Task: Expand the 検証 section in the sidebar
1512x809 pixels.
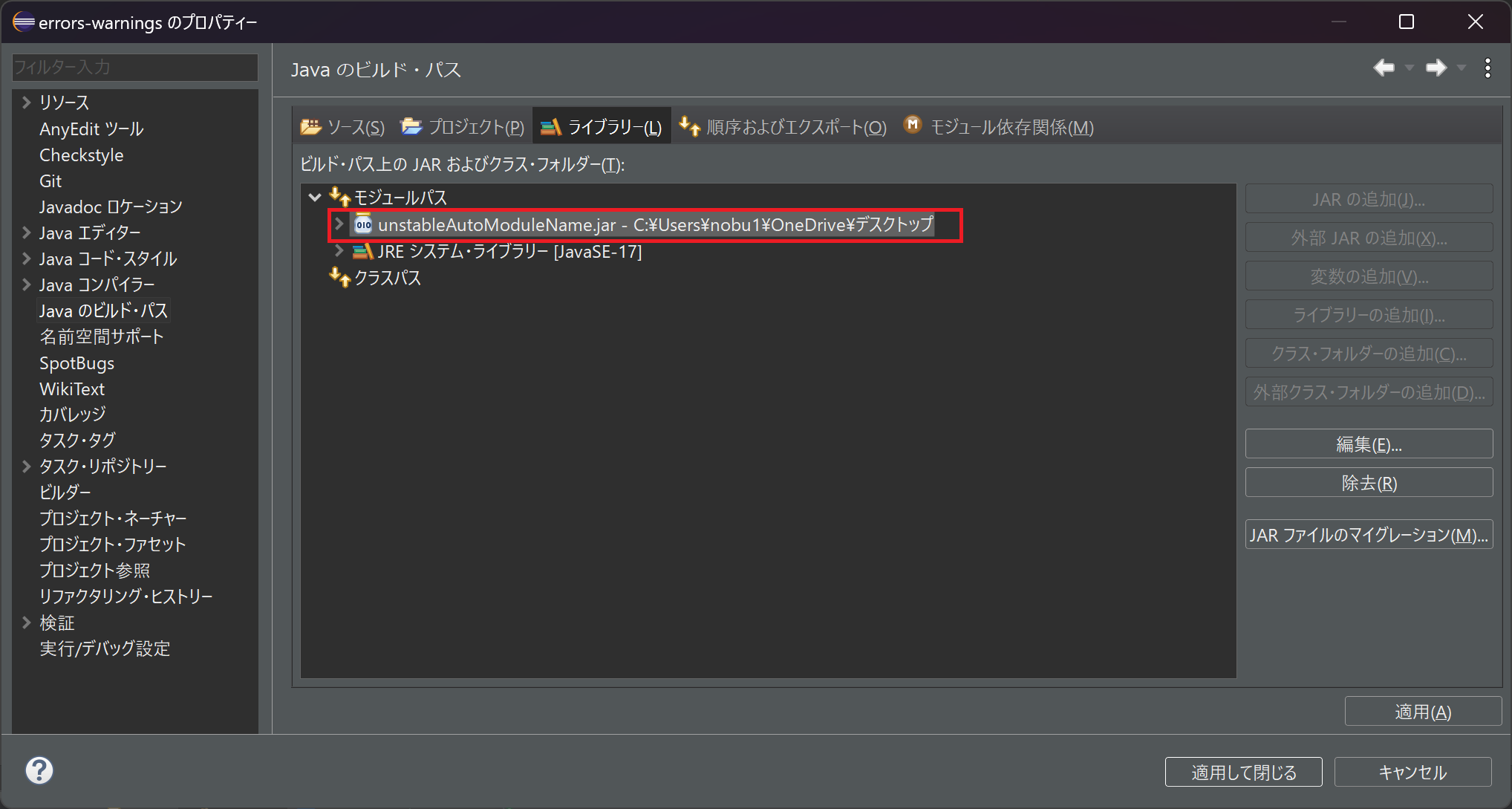Action: [25, 622]
